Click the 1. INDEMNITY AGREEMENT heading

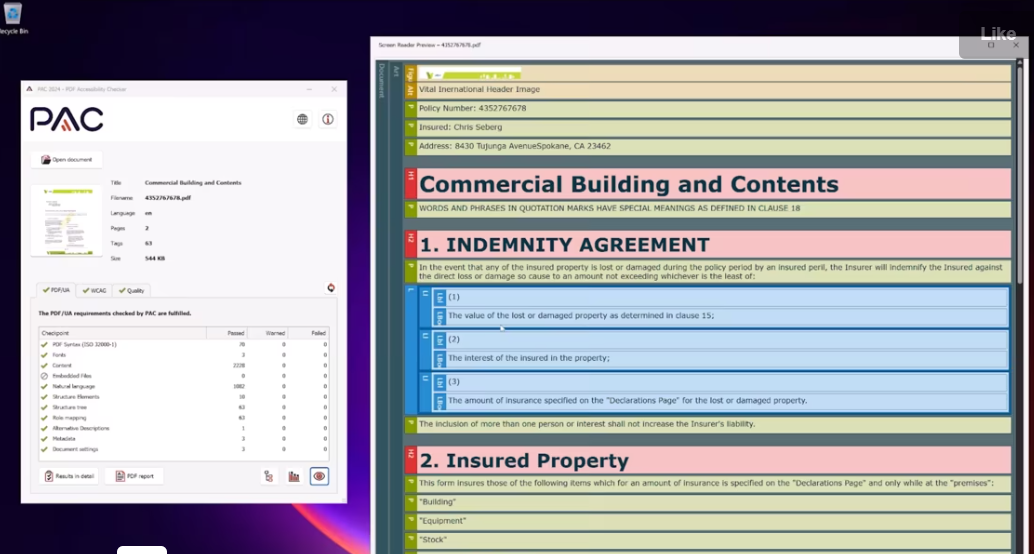[x=564, y=245]
